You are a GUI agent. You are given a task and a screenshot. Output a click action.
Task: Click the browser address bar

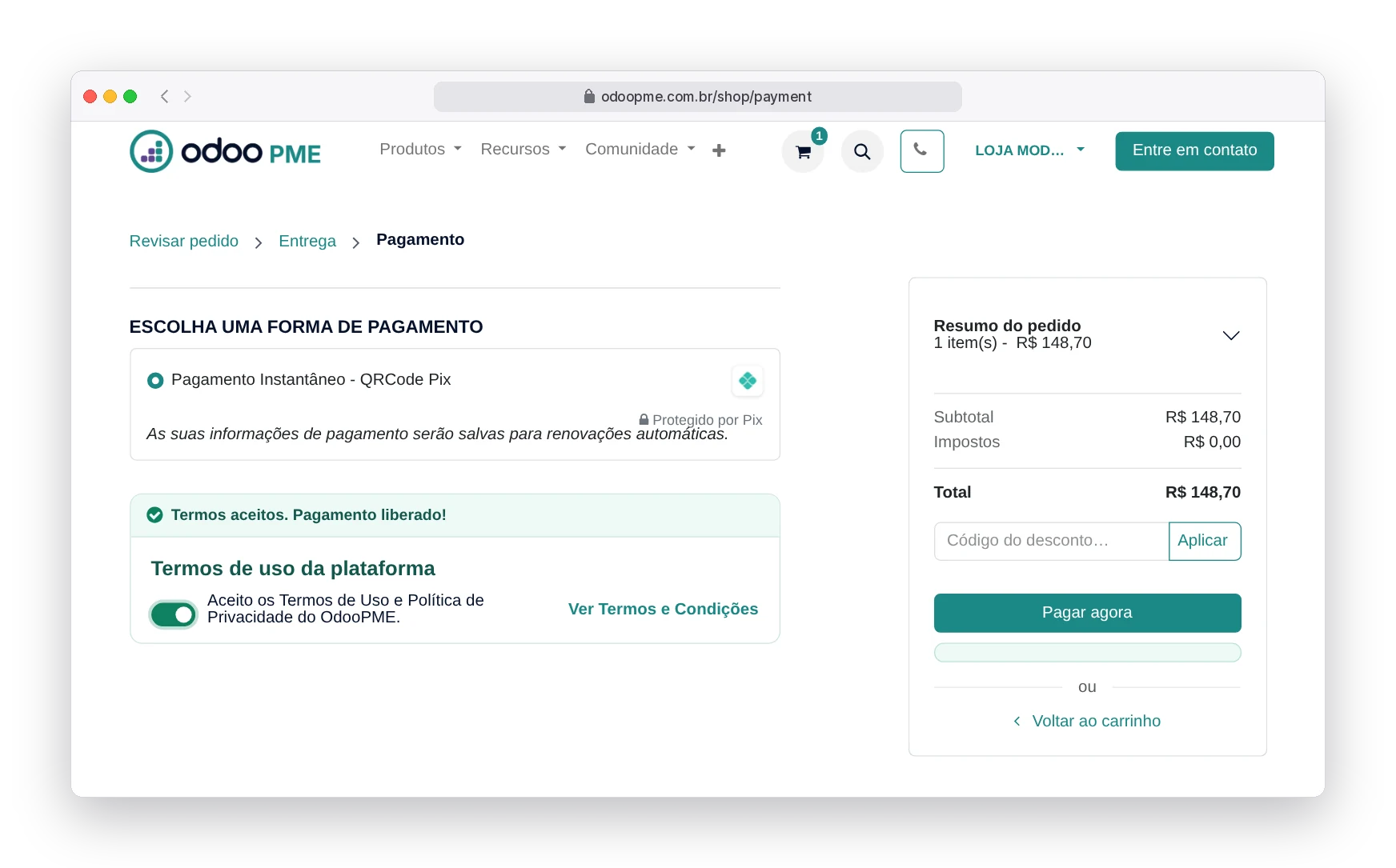tap(697, 97)
